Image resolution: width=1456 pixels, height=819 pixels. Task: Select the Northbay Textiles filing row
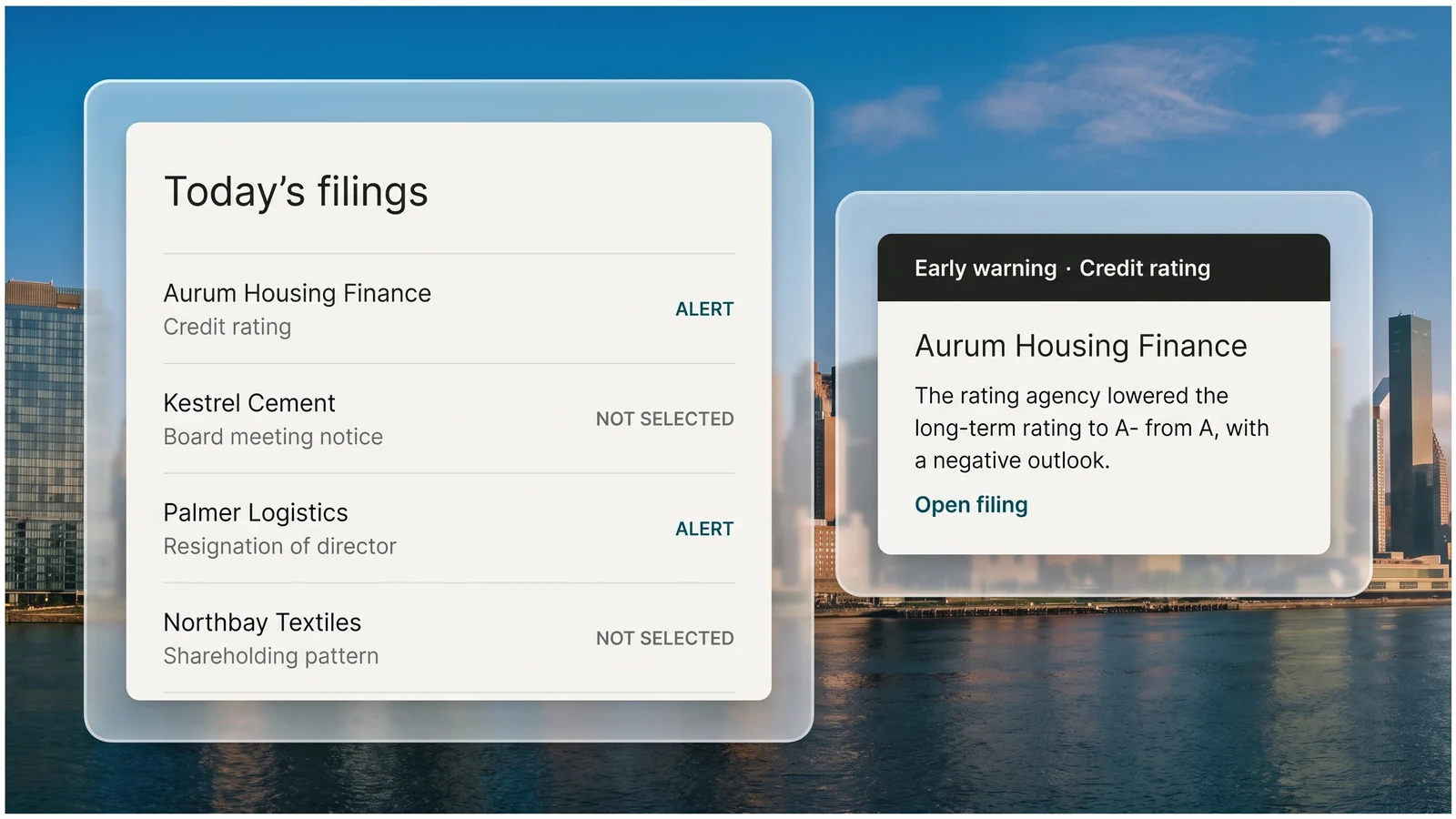[x=449, y=638]
